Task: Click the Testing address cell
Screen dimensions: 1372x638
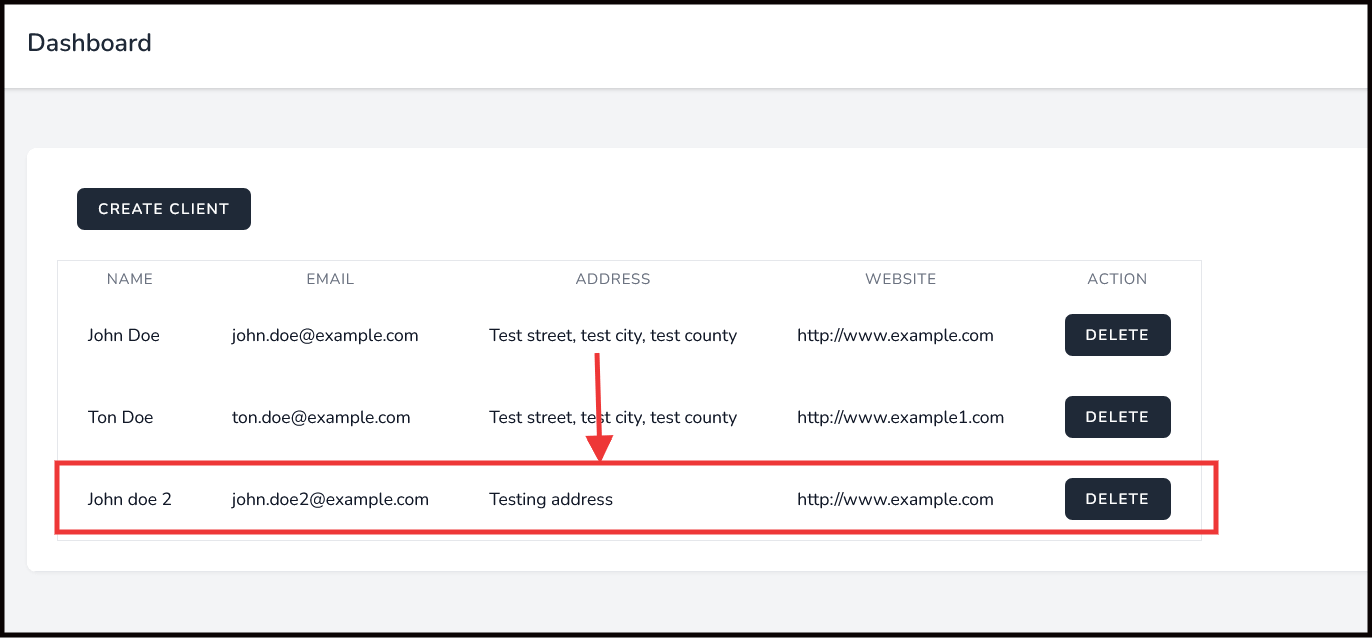Action: click(551, 499)
